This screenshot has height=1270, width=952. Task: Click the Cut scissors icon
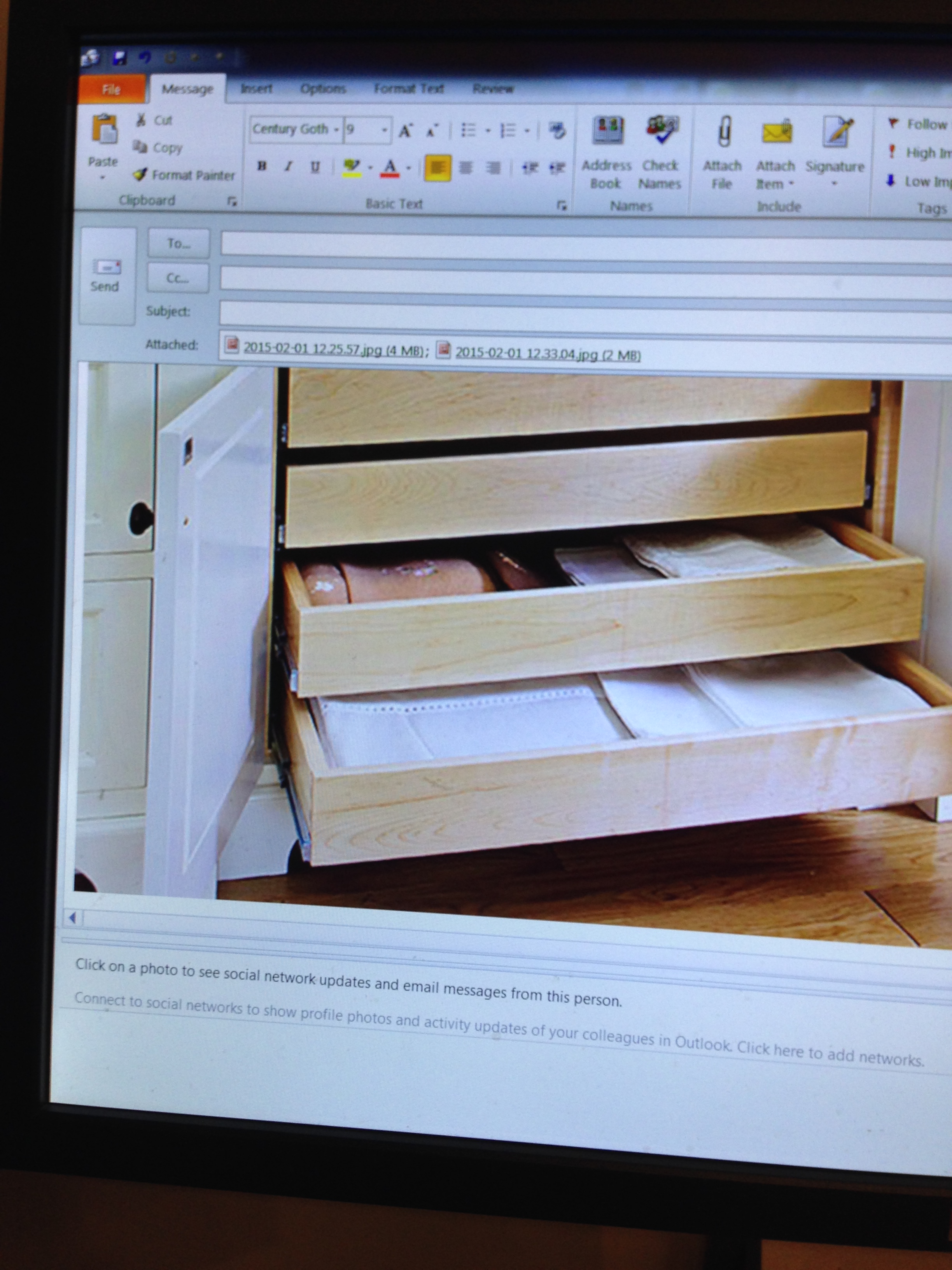pos(141,120)
